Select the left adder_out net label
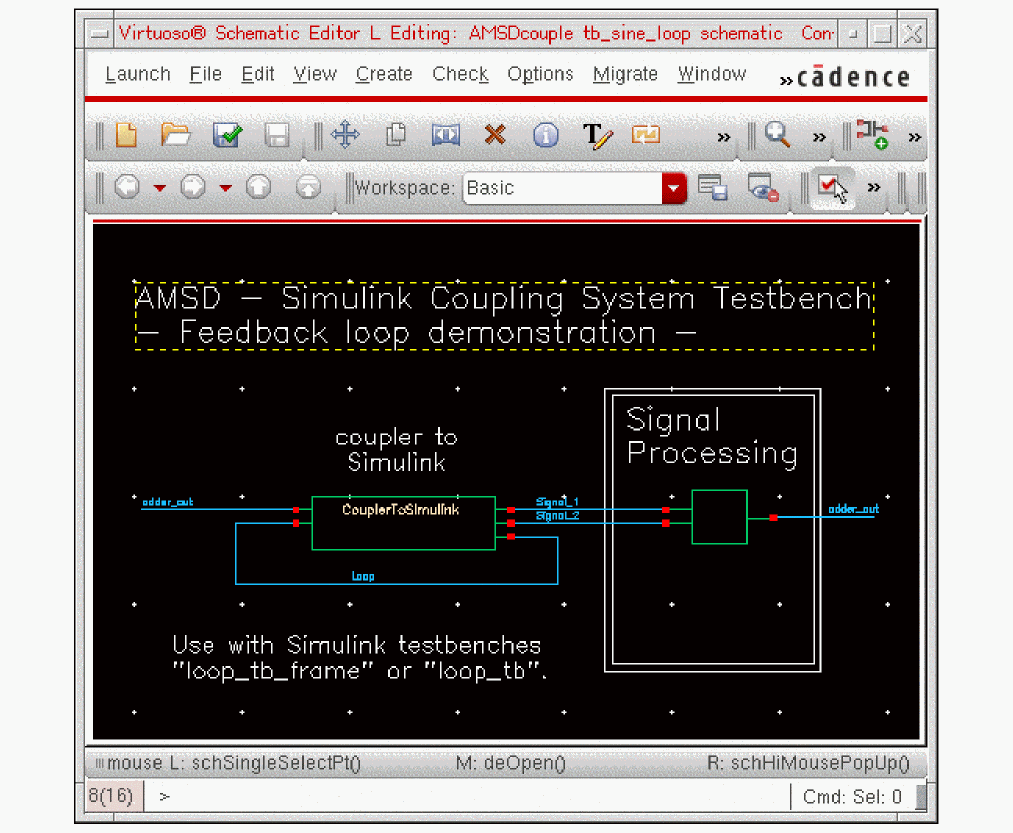 coord(167,501)
